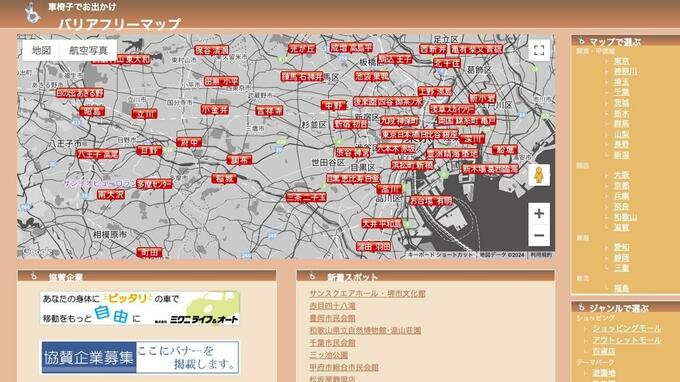Click the ミクニライフ&オート sponsor banner
The image size is (680, 382).
coord(140,308)
